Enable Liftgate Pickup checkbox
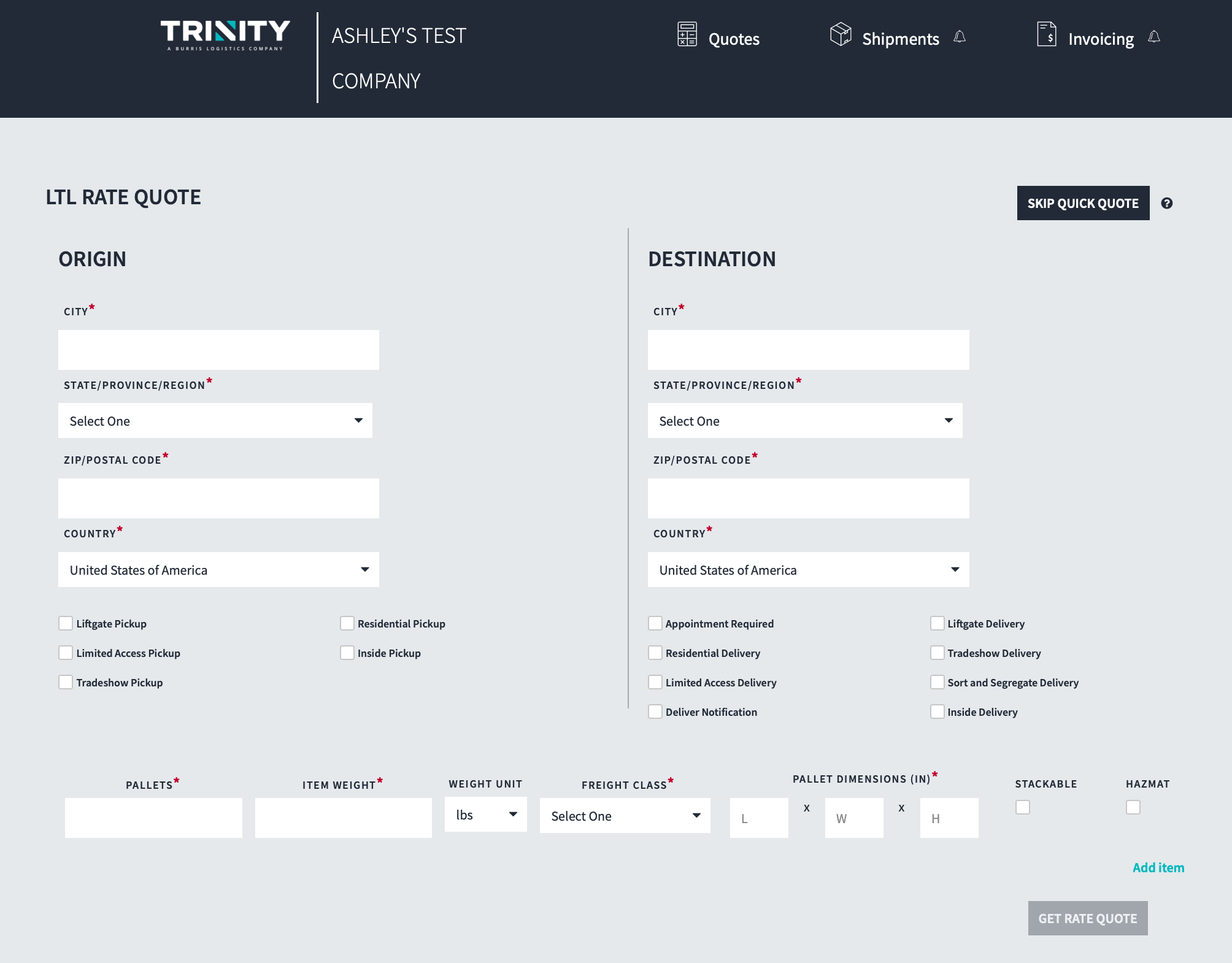Image resolution: width=1232 pixels, height=963 pixels. point(66,624)
